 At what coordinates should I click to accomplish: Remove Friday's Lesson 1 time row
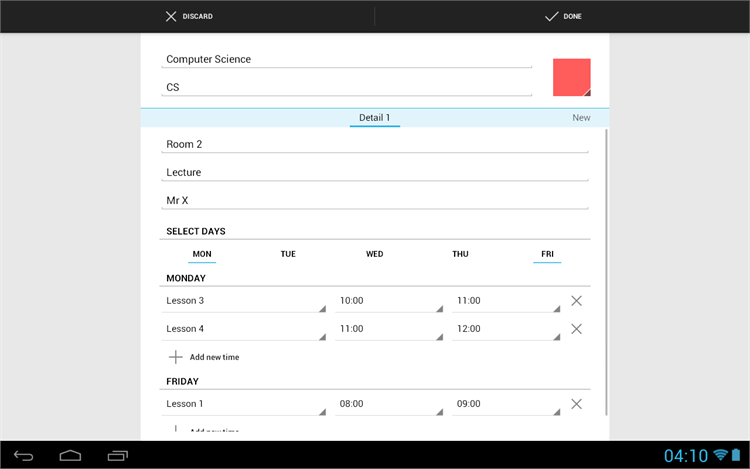576,404
